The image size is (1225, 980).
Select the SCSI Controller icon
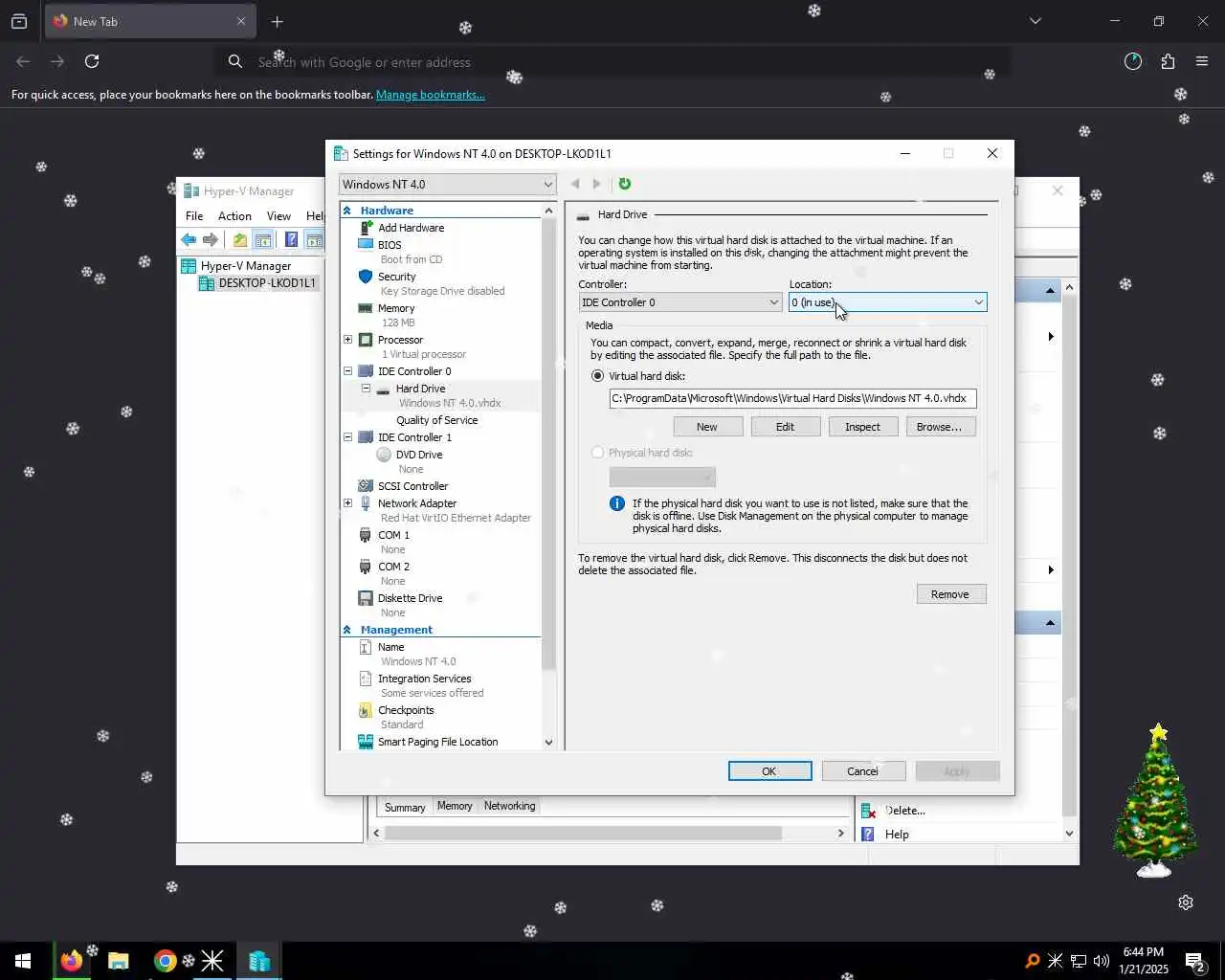click(x=365, y=486)
